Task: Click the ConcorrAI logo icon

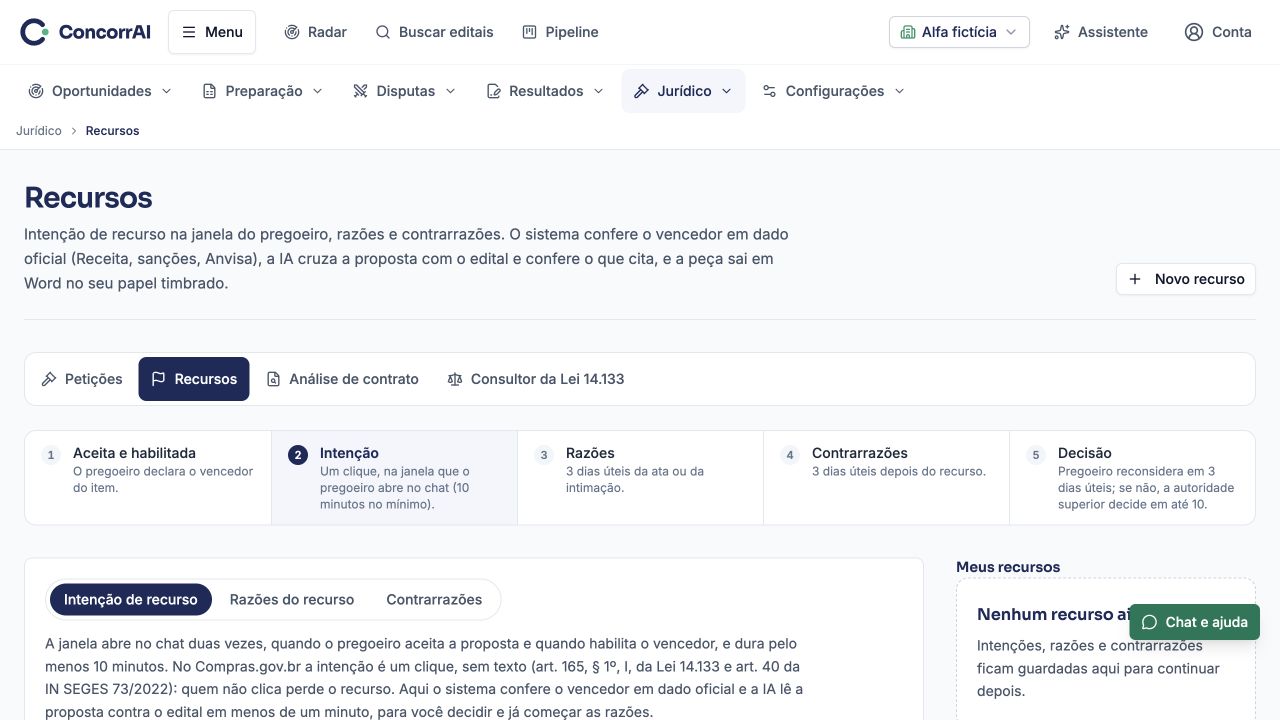Action: click(x=34, y=32)
